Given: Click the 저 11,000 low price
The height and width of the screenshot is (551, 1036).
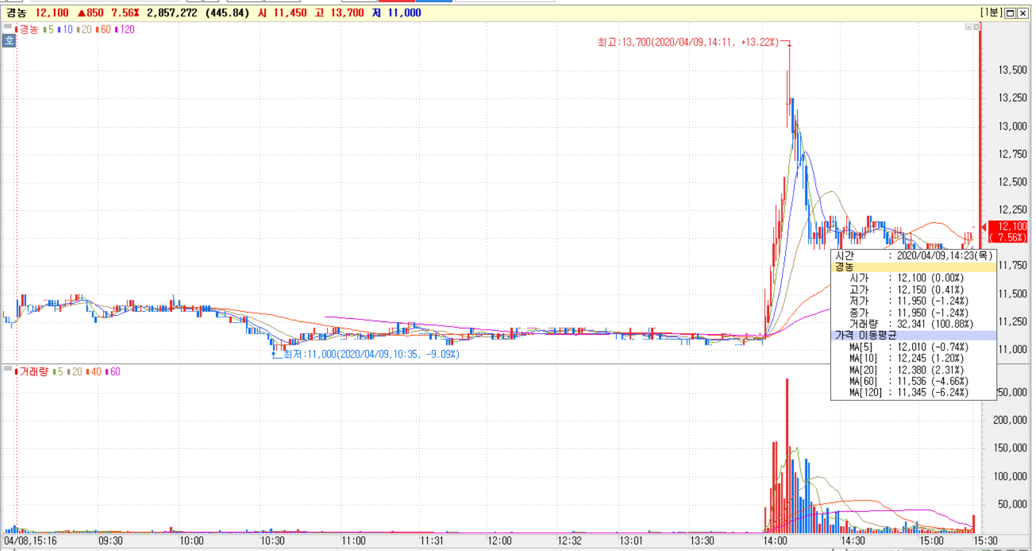Looking at the screenshot, I should (x=396, y=13).
